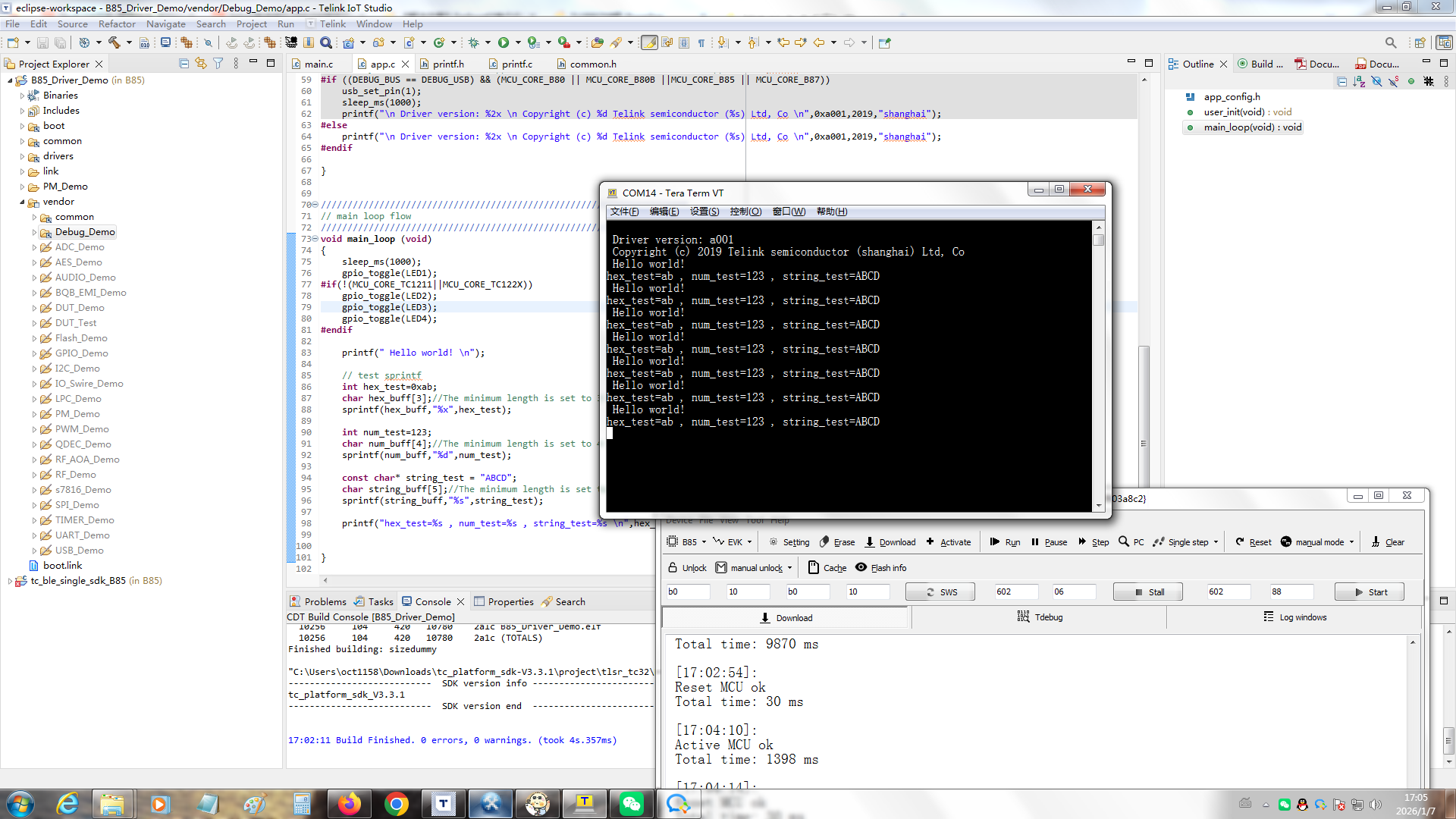Viewport: 1456px width, 819px height.
Task: Expand the UART_Demo folder in tree
Action: click(34, 535)
